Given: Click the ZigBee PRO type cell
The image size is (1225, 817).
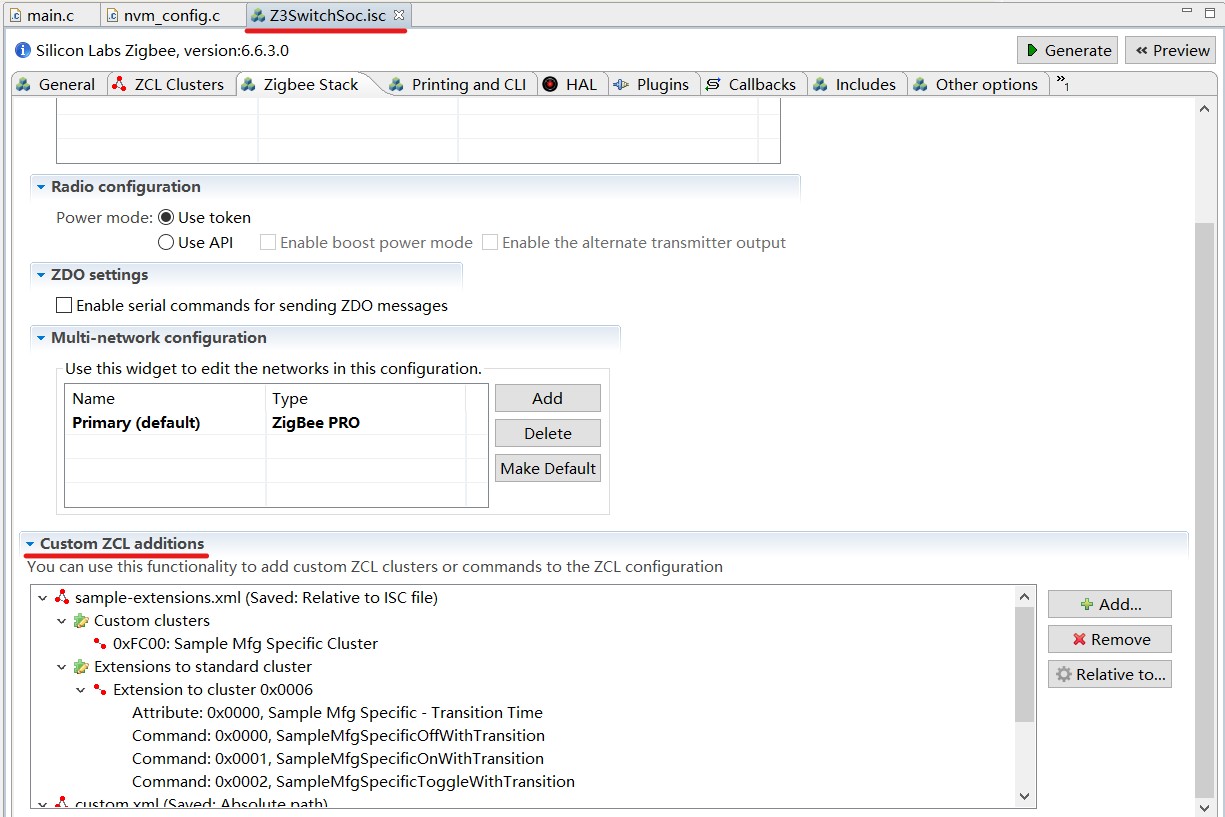Looking at the screenshot, I should (316, 422).
